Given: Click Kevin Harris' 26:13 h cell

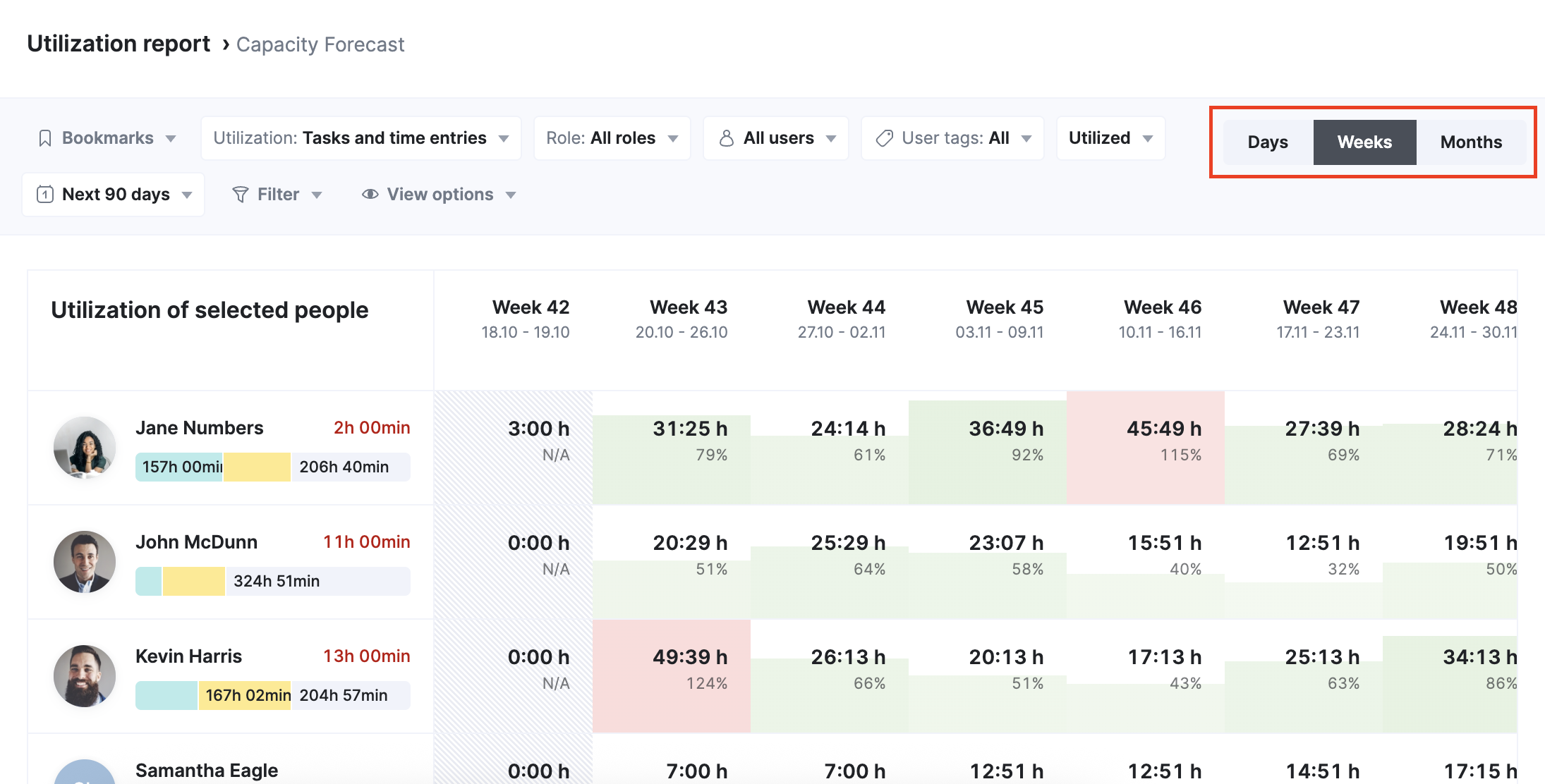Looking at the screenshot, I should click(x=830, y=676).
